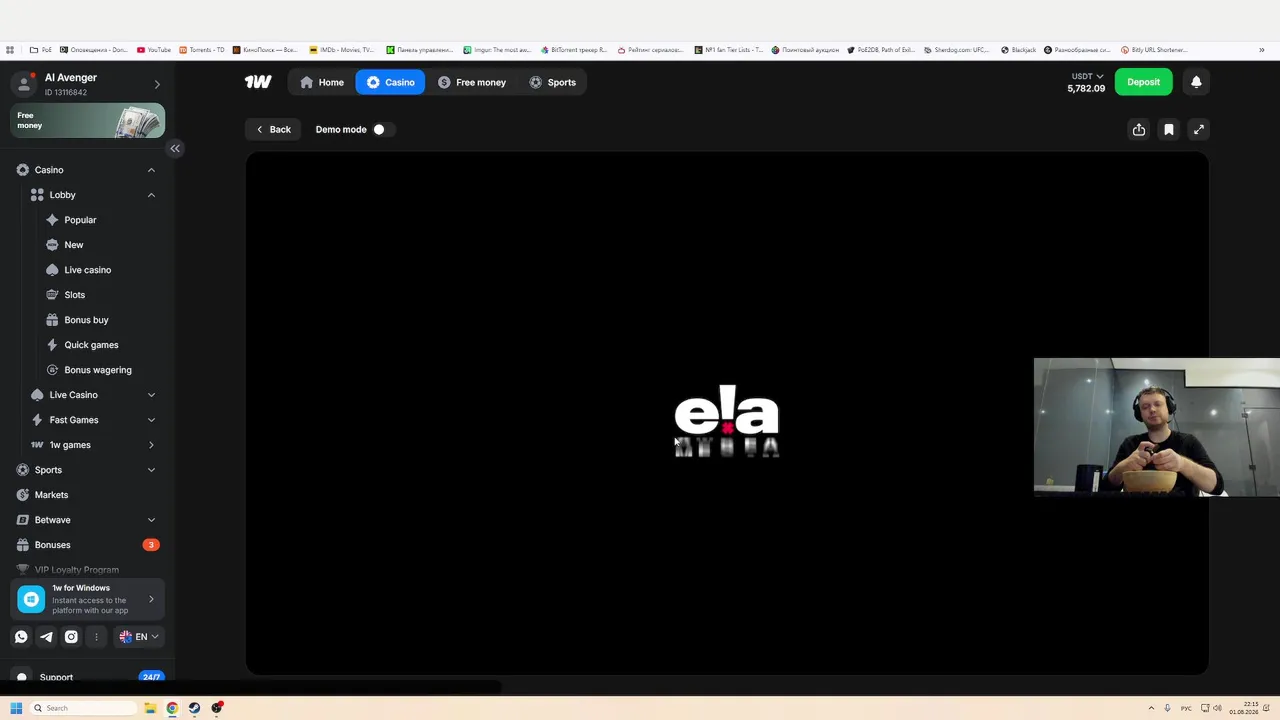Open the 1w for Windows app promo
Image resolution: width=1280 pixels, height=720 pixels.
point(88,599)
